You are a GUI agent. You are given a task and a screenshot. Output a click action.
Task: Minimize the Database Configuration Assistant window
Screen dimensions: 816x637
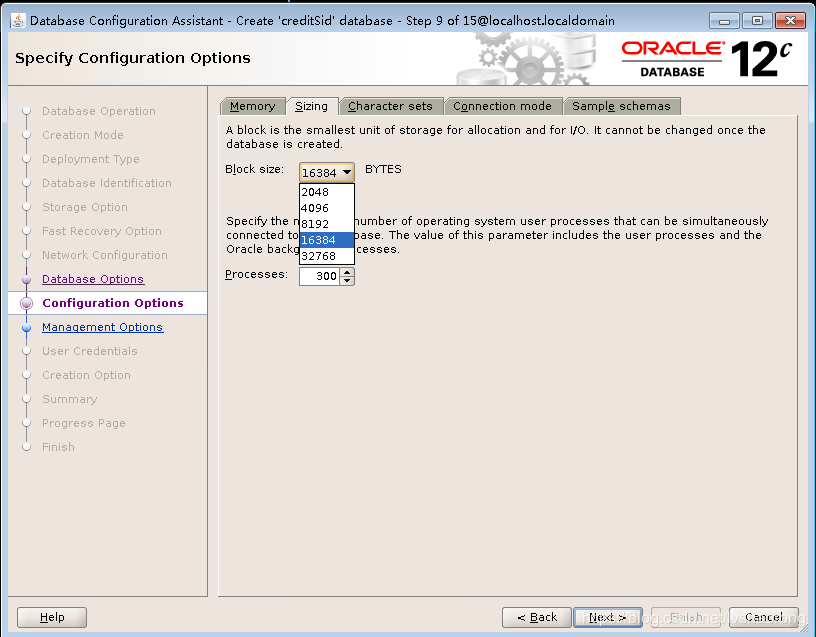(724, 21)
